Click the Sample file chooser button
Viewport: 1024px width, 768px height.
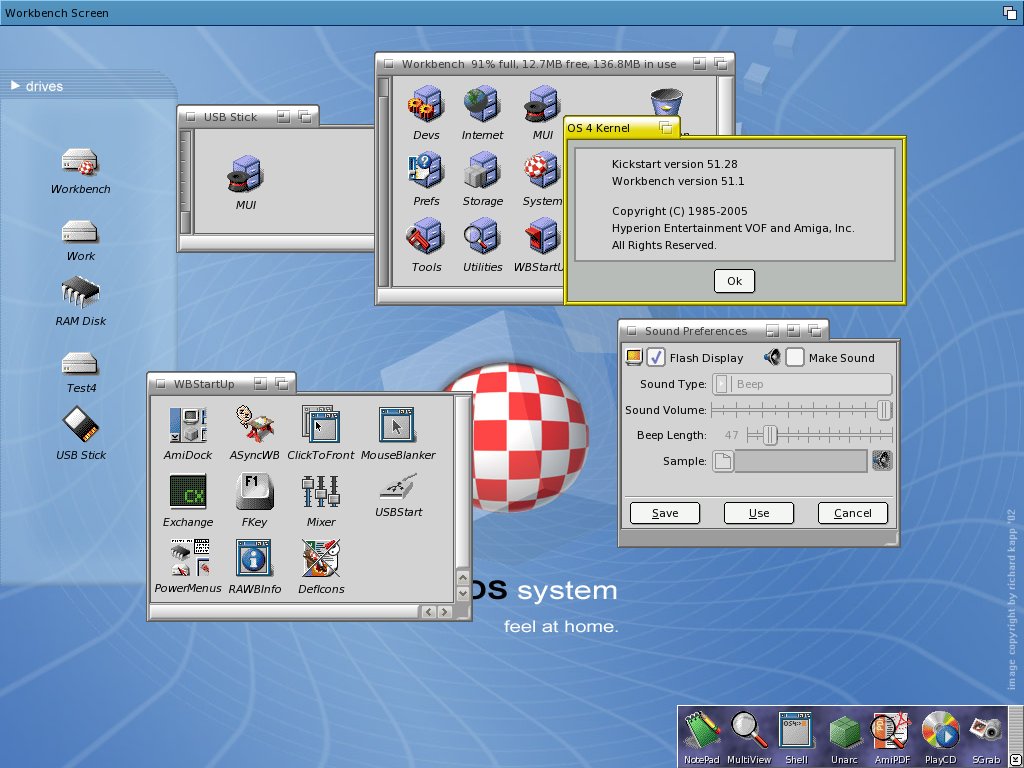coord(722,461)
